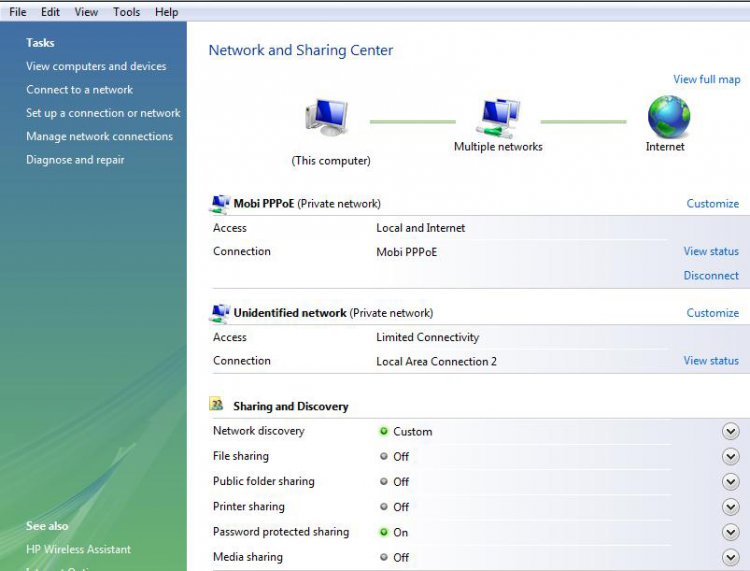This screenshot has height=571, width=750.
Task: View status of Local Area Connection 2
Action: [711, 361]
